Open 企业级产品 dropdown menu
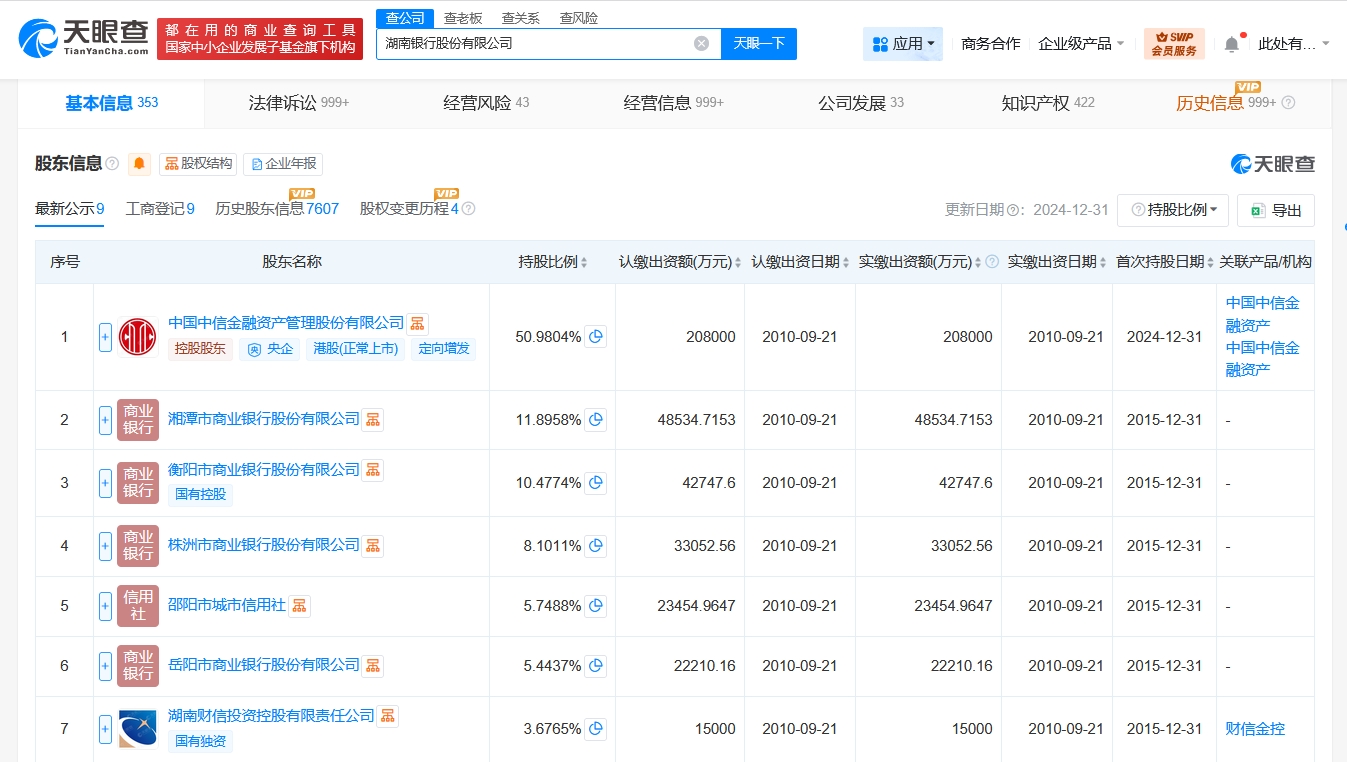Screen dimensions: 1347x762 pyautogui.click(x=1081, y=44)
